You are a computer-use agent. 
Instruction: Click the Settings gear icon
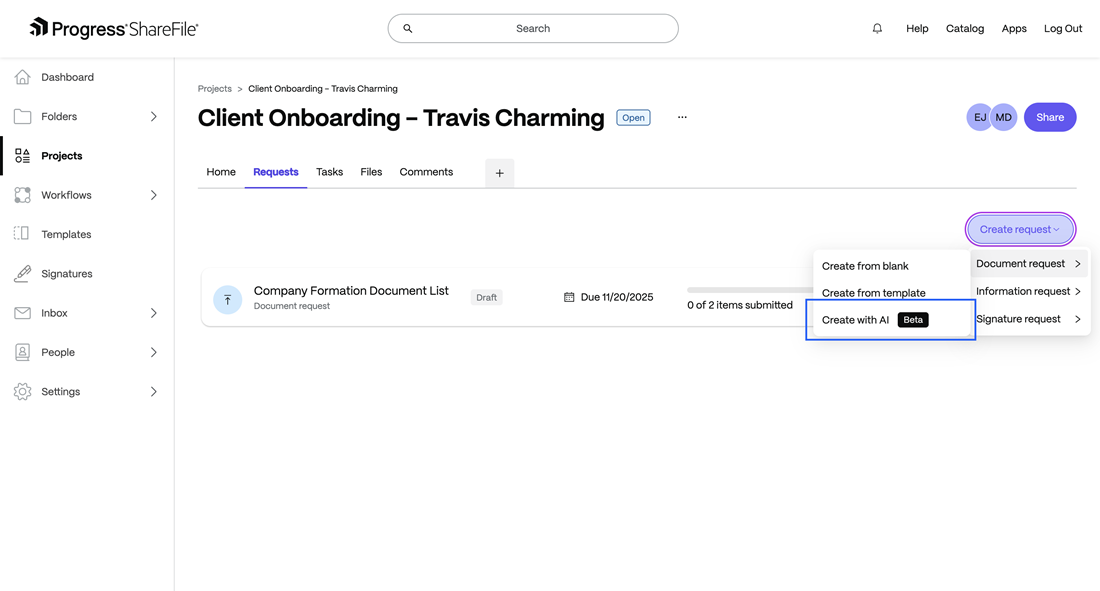click(x=22, y=392)
